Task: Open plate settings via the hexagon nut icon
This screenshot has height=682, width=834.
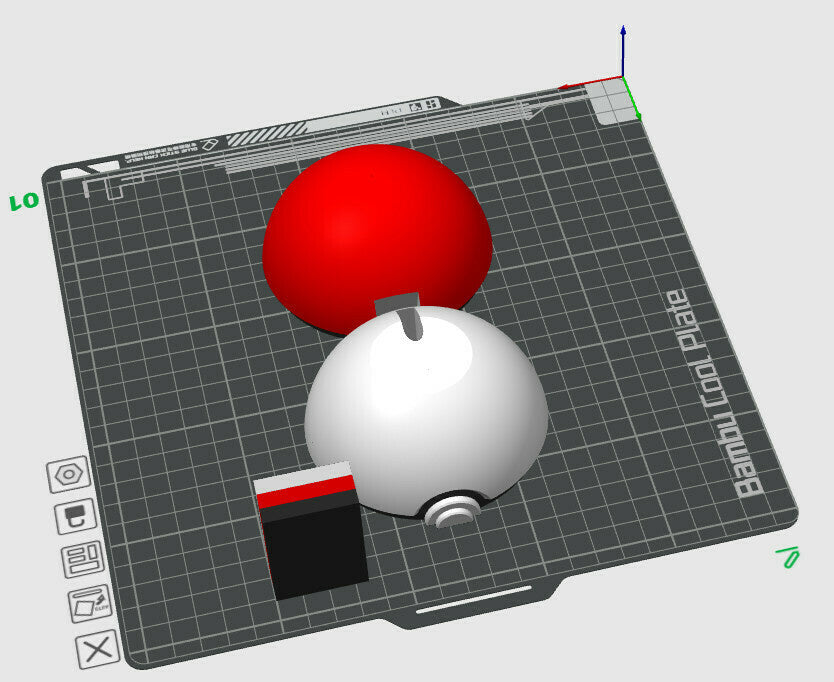Action: pyautogui.click(x=69, y=474)
